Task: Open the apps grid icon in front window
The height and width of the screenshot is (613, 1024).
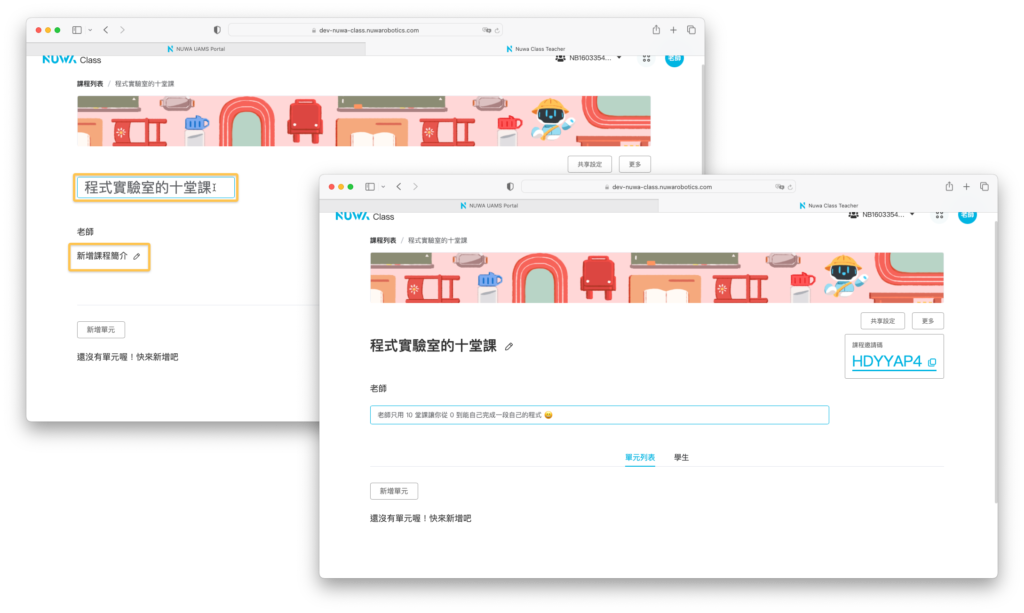Action: [x=939, y=215]
